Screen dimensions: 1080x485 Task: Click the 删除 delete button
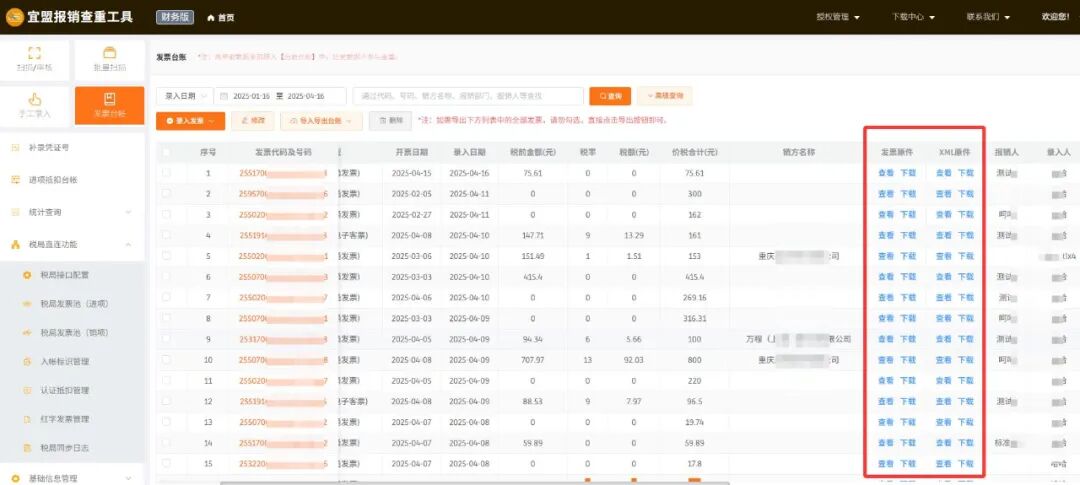coord(391,121)
